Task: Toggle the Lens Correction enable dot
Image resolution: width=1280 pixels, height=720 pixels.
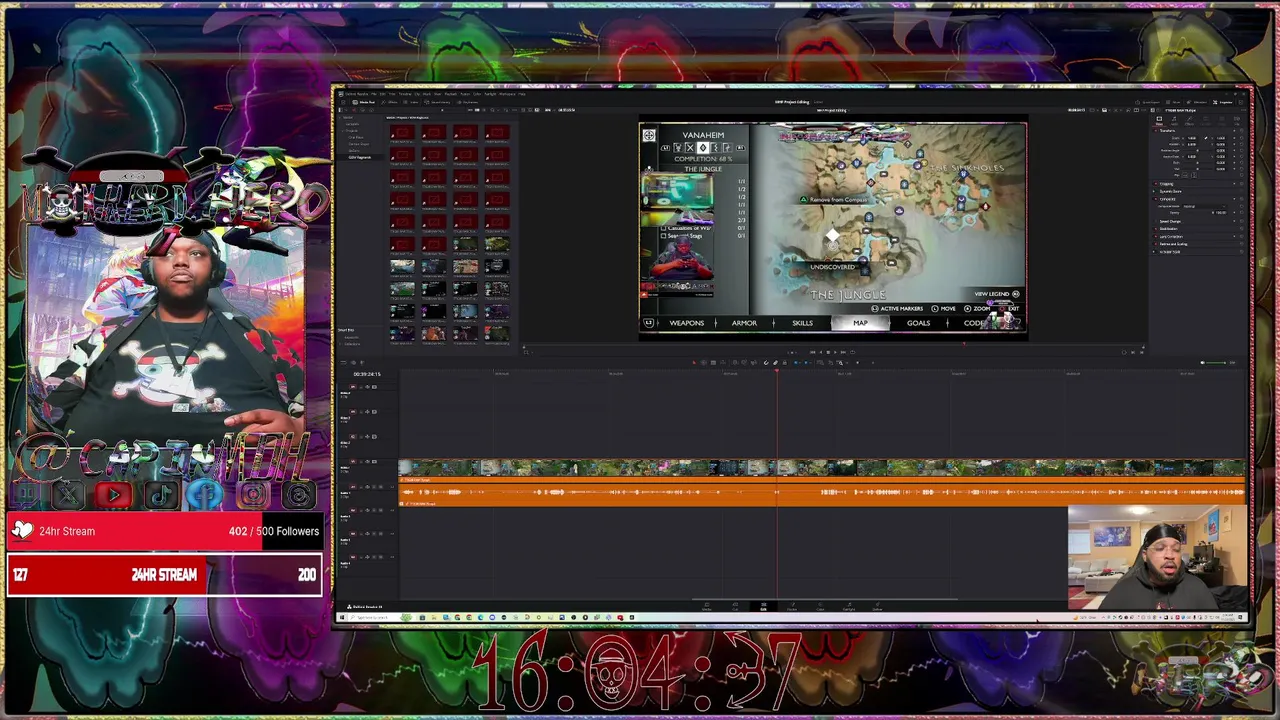Action: 1156,236
